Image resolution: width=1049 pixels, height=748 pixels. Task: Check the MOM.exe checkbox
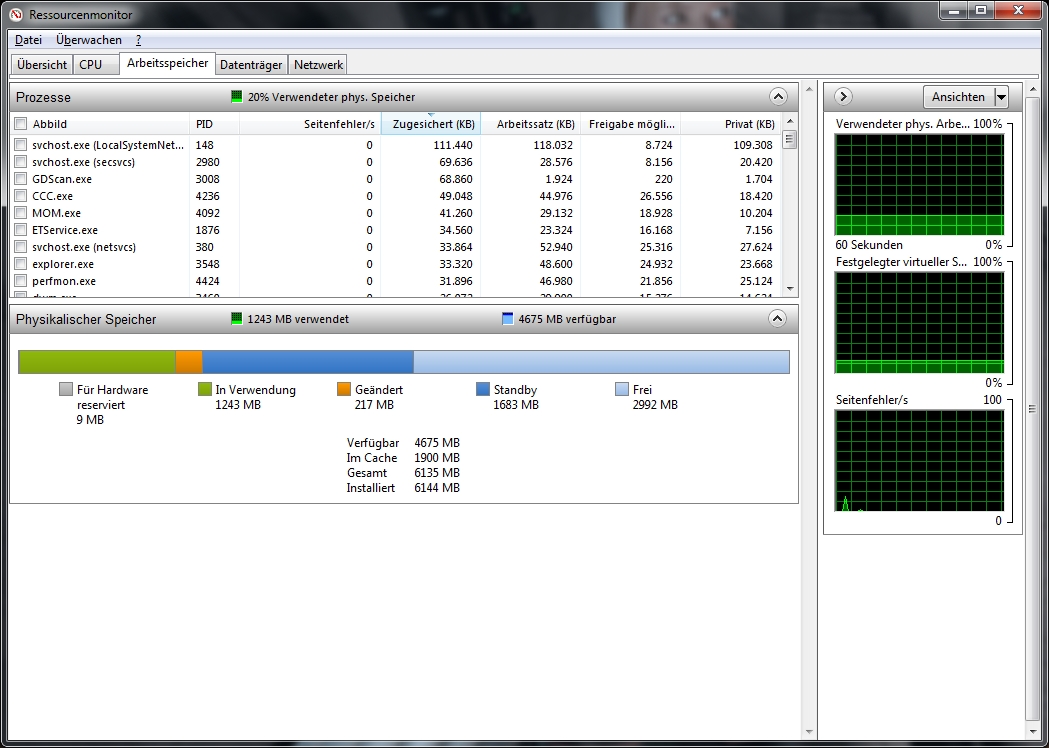pyautogui.click(x=21, y=213)
